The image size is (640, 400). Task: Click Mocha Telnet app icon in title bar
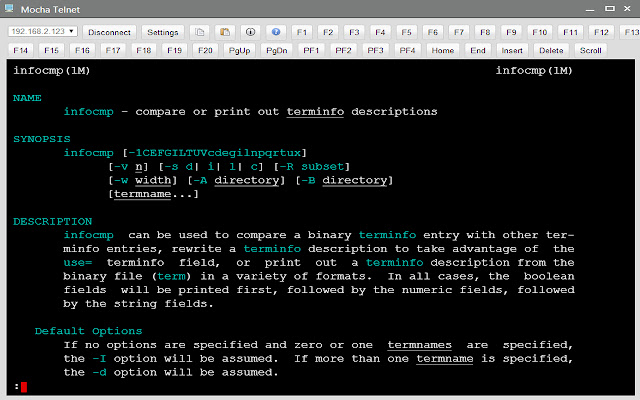[9, 9]
